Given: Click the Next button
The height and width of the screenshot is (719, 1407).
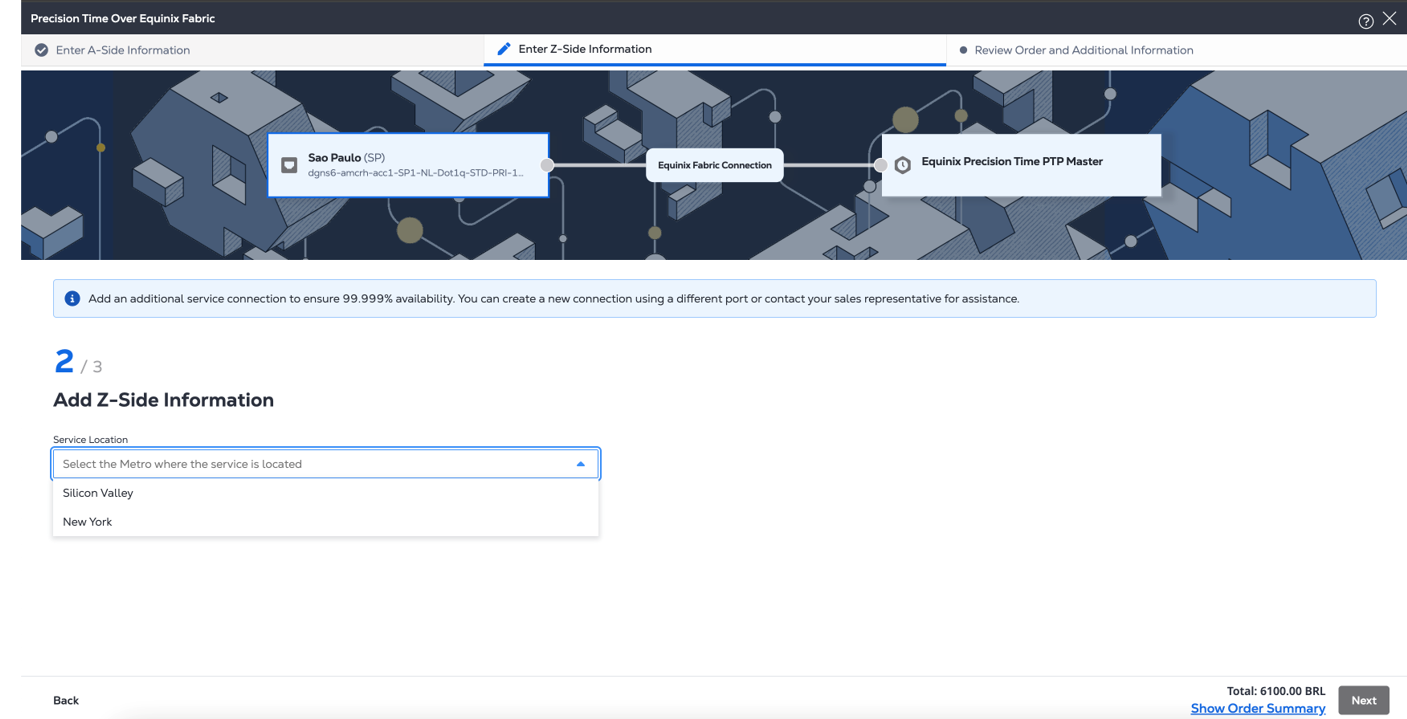Looking at the screenshot, I should 1364,700.
